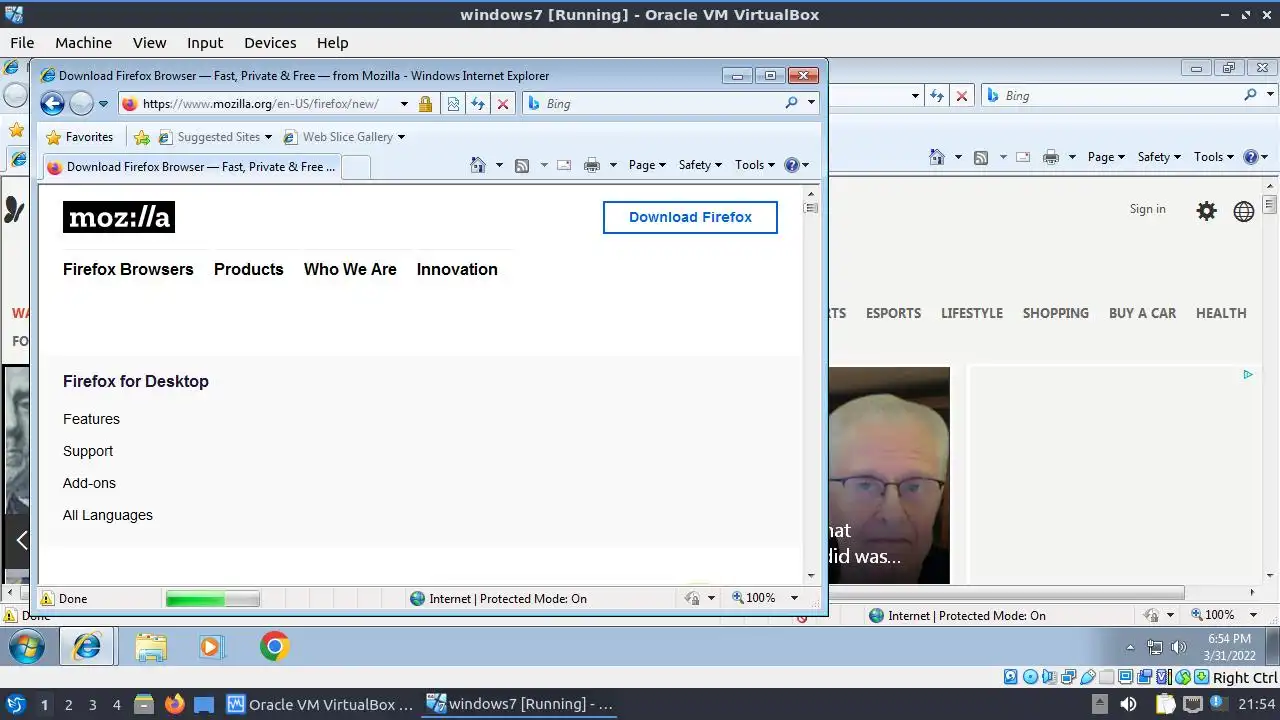Open the Tools menu in front IE window
Image resolution: width=1280 pixels, height=720 pixels.
click(x=755, y=165)
